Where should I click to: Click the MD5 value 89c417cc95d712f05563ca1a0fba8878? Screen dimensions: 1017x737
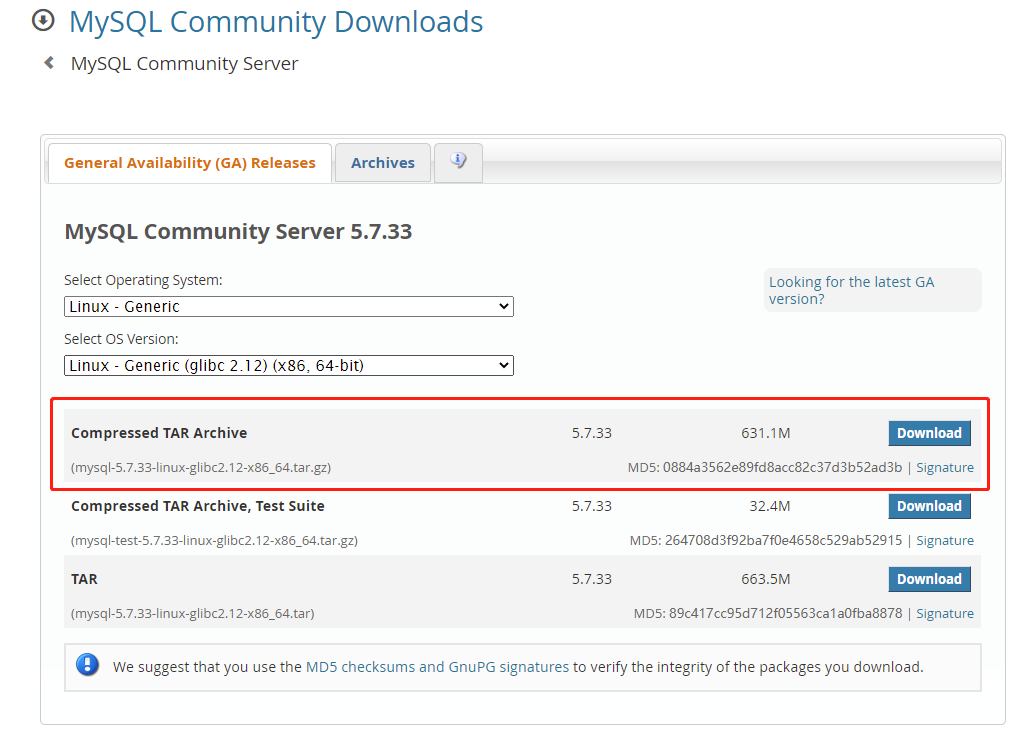[x=785, y=614]
